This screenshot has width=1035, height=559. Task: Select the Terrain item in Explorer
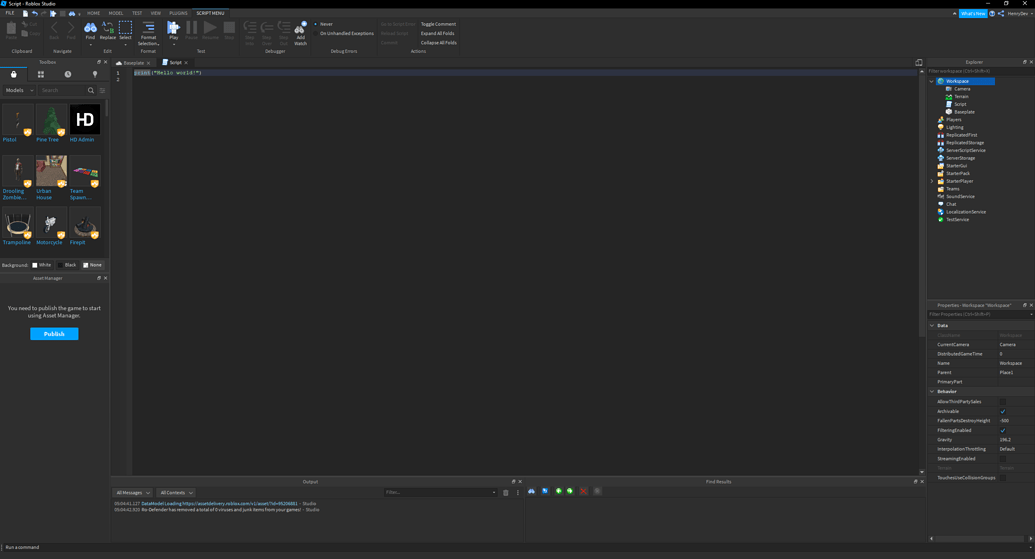coord(961,96)
